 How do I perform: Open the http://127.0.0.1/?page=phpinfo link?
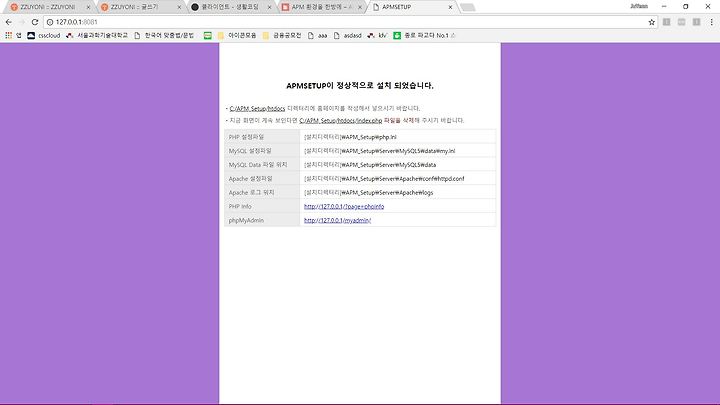(344, 207)
